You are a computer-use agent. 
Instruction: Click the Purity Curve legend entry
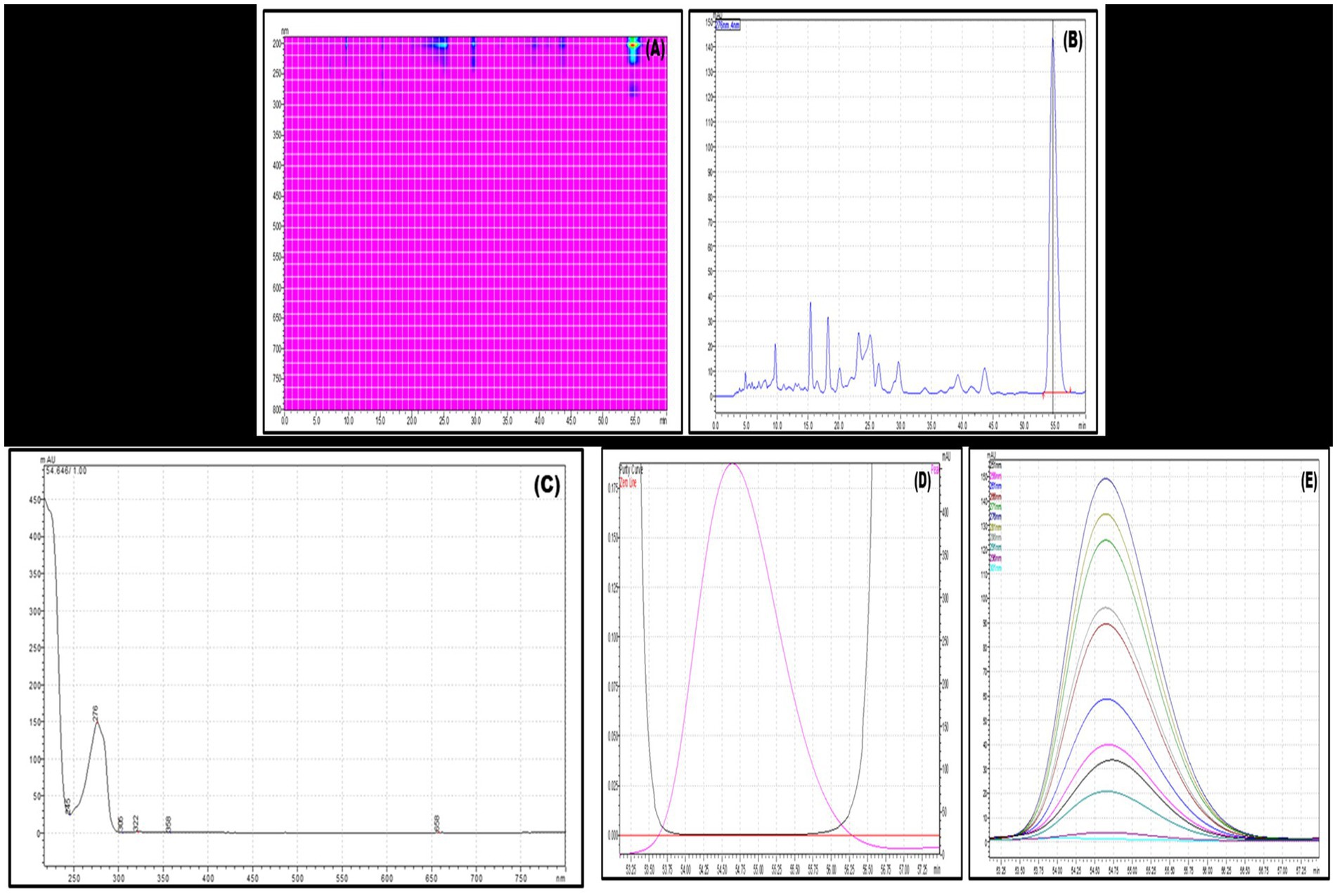tap(631, 469)
